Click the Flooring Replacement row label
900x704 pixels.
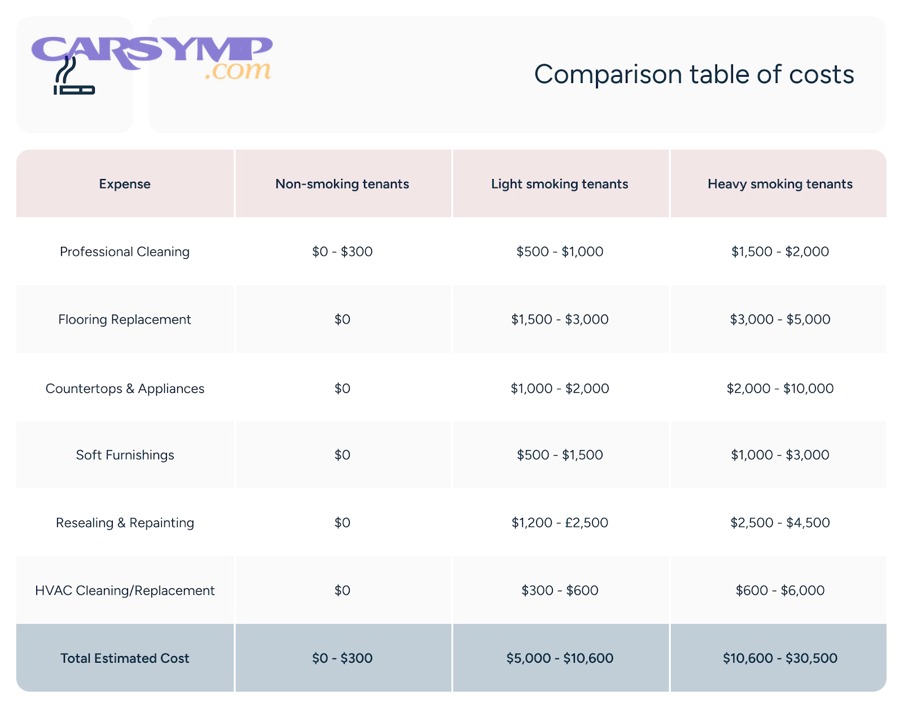125,320
